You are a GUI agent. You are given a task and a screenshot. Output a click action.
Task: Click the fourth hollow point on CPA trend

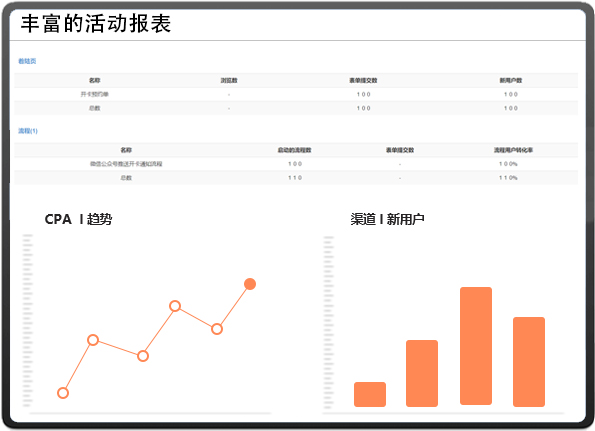point(175,306)
